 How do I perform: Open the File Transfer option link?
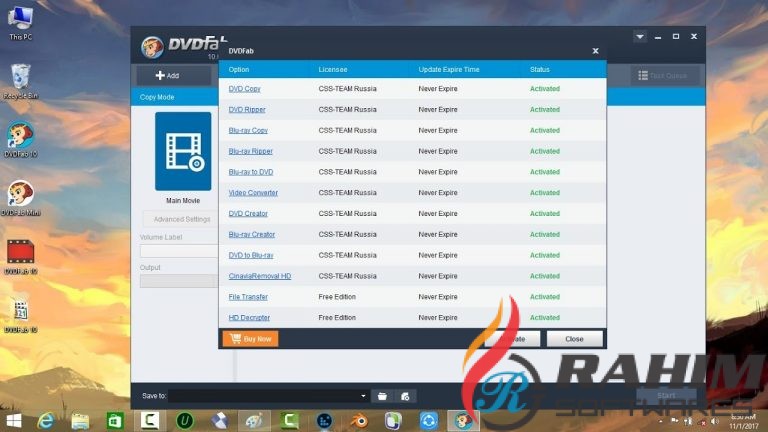(248, 297)
